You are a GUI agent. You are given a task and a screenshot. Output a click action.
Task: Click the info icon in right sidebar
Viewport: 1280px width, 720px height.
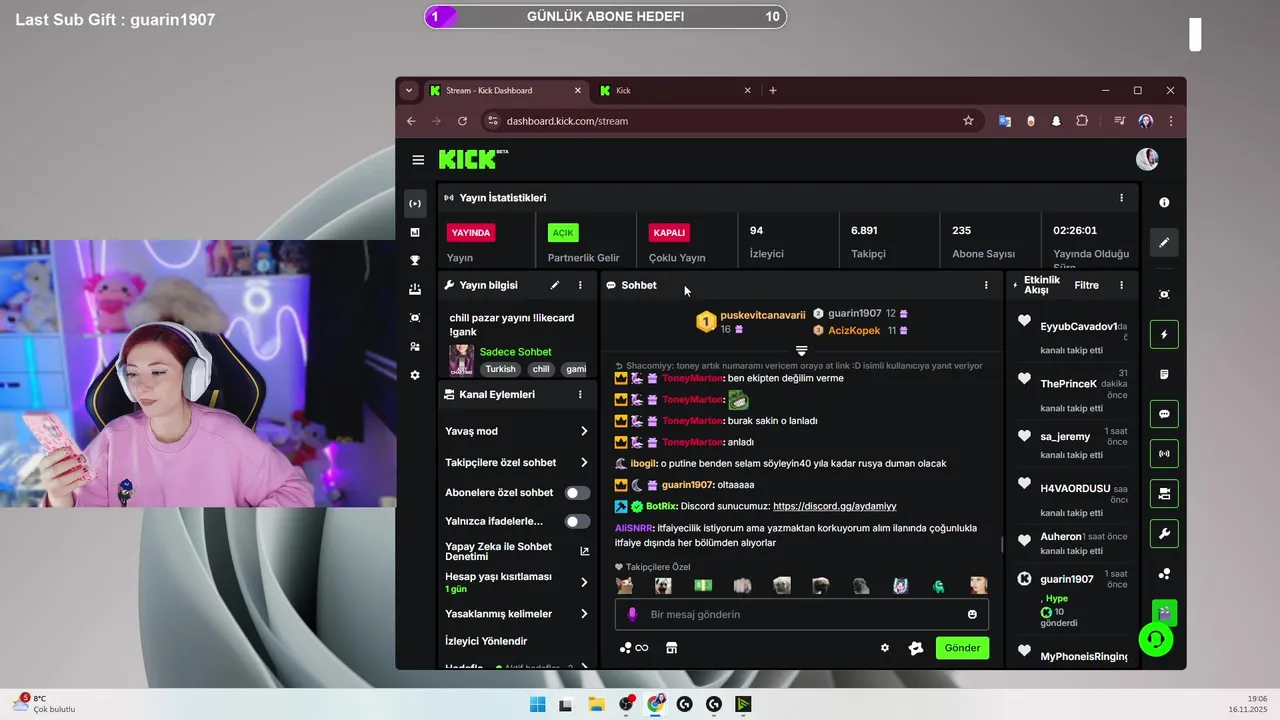pos(1164,202)
